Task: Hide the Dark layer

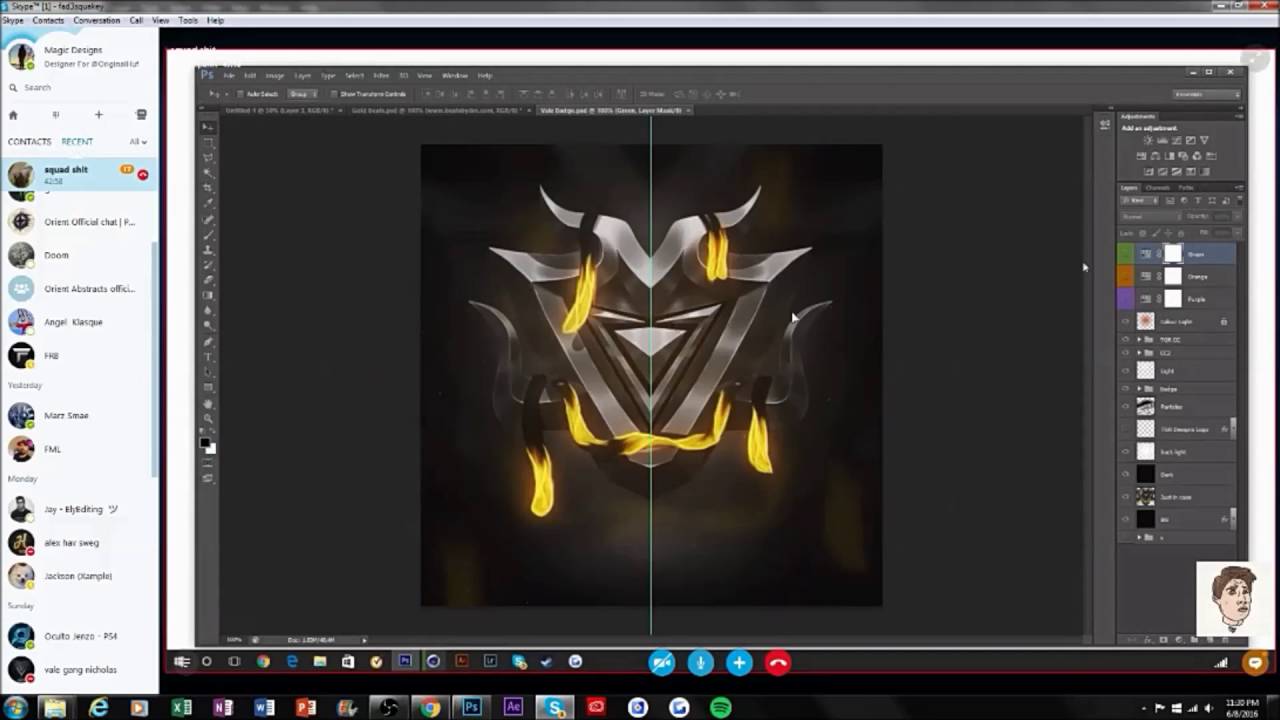Action: point(1126,474)
